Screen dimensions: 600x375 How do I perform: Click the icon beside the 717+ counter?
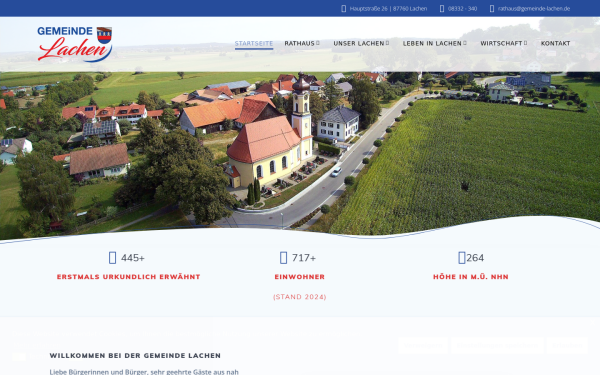(284, 258)
